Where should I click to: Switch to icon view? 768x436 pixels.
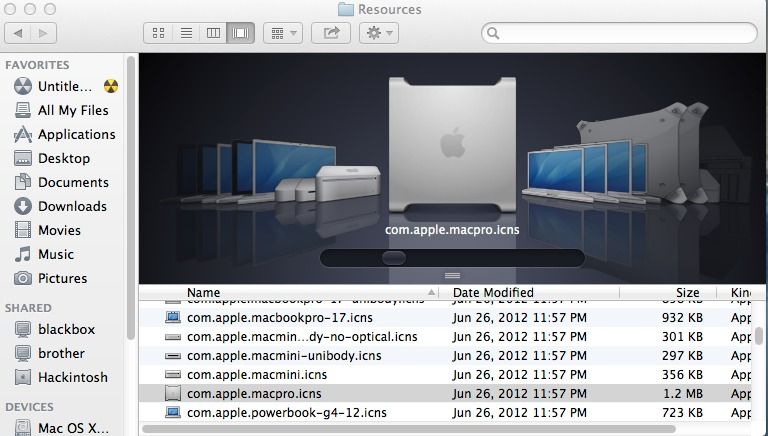coord(158,33)
